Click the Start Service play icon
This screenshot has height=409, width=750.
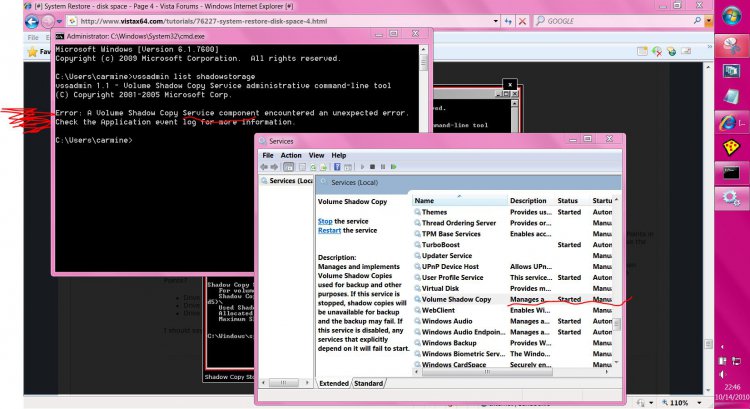click(362, 166)
